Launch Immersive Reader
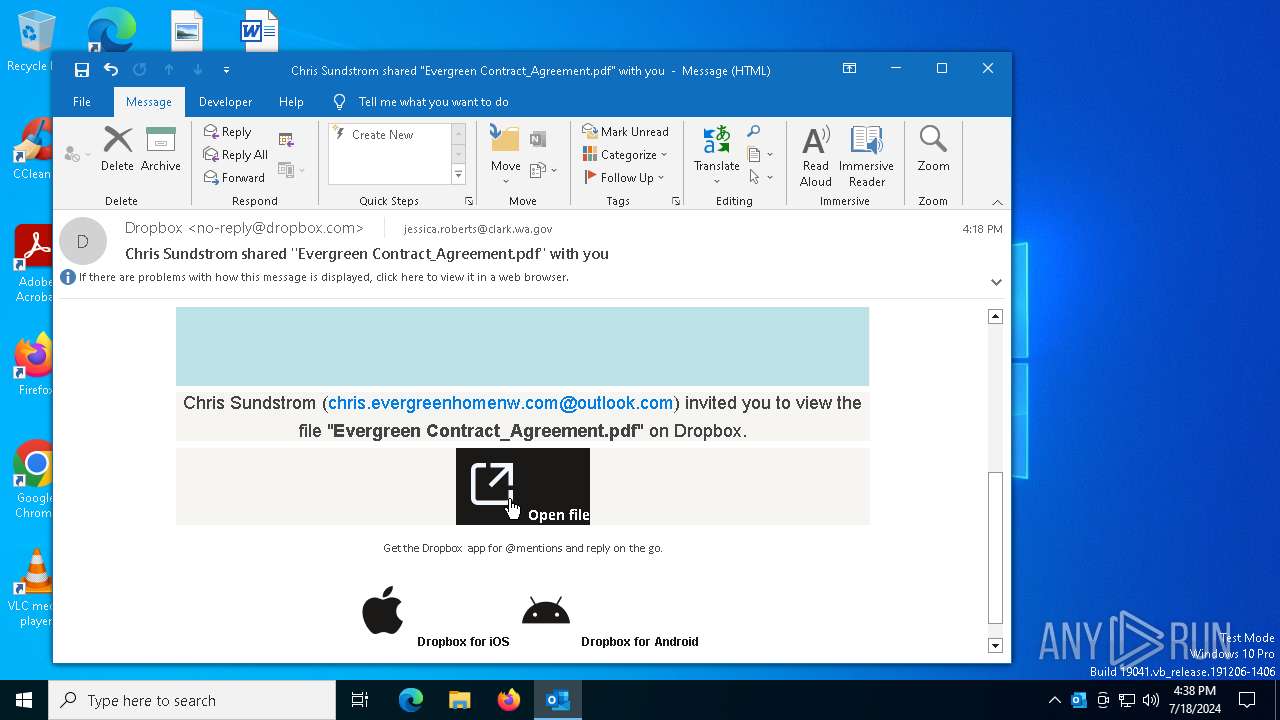 [866, 155]
